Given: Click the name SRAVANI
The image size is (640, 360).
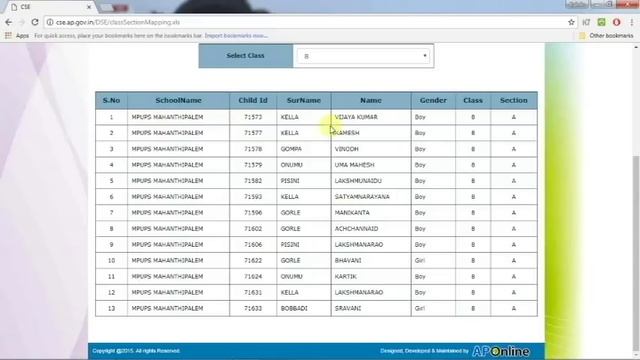Looking at the screenshot, I should click(348, 309).
